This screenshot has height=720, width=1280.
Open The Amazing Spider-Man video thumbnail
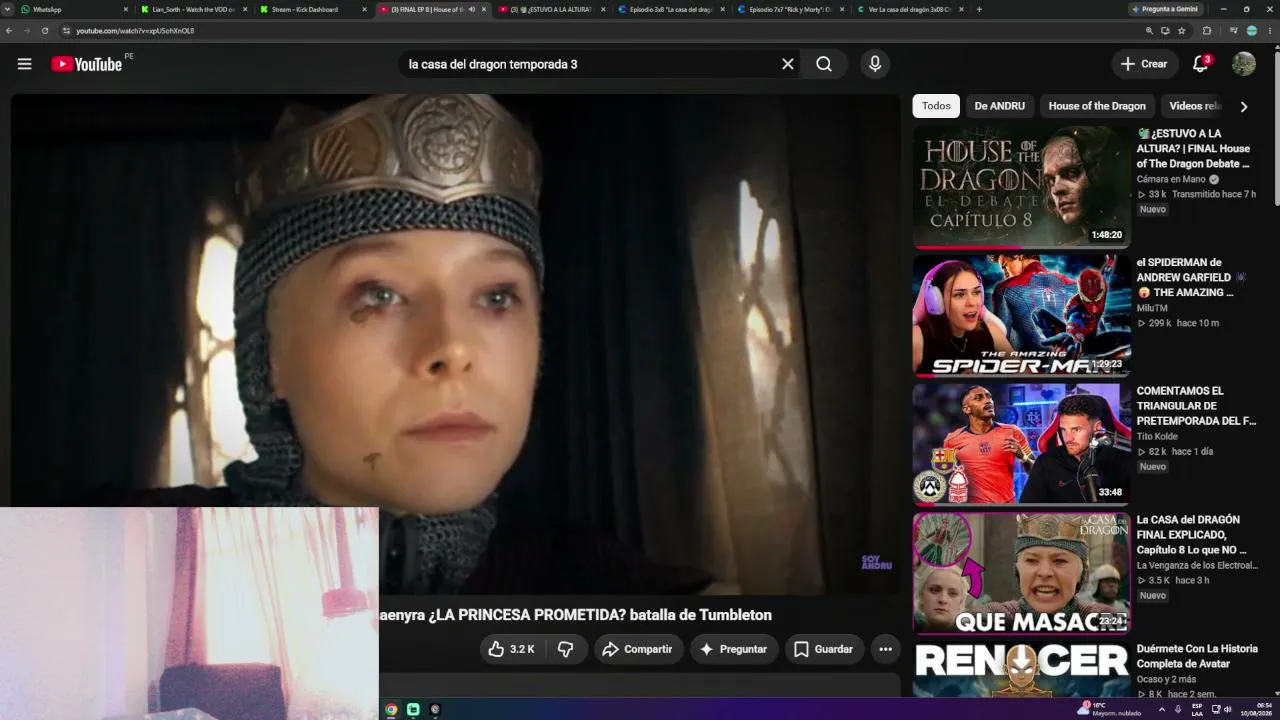click(1021, 316)
